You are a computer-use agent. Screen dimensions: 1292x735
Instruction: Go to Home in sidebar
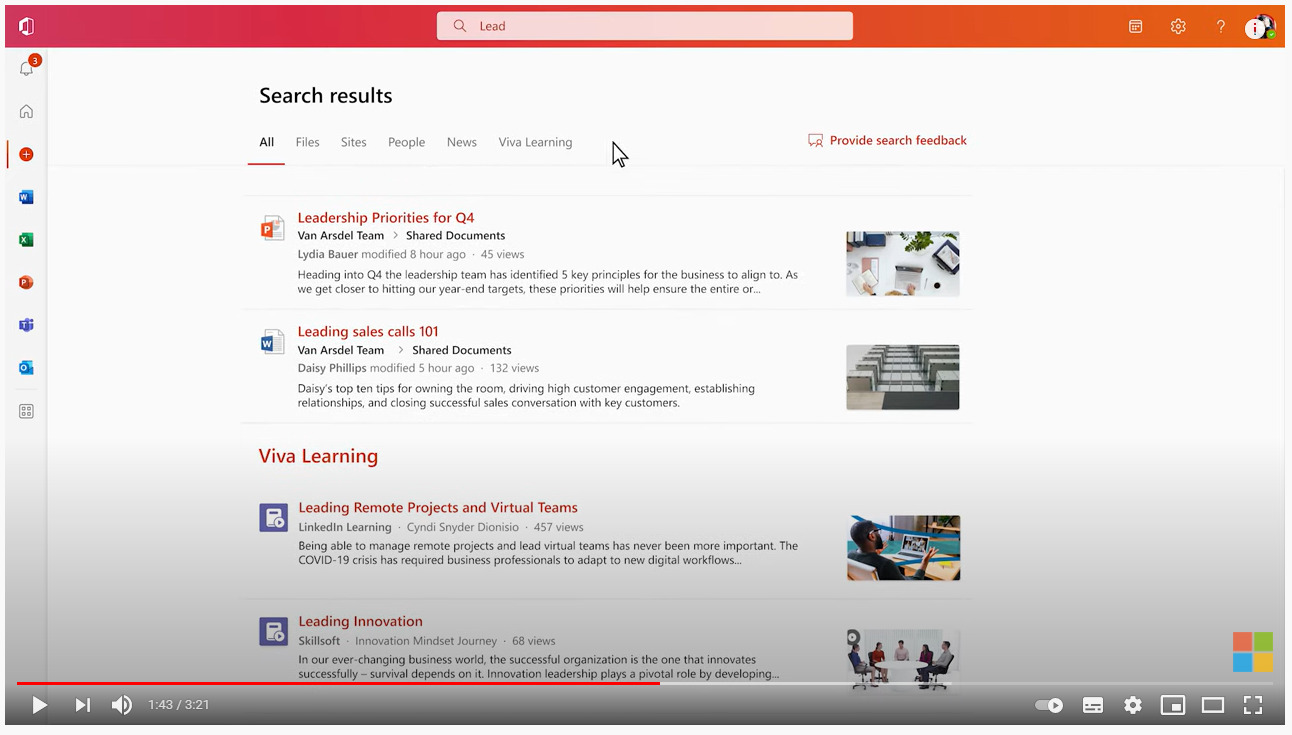27,111
